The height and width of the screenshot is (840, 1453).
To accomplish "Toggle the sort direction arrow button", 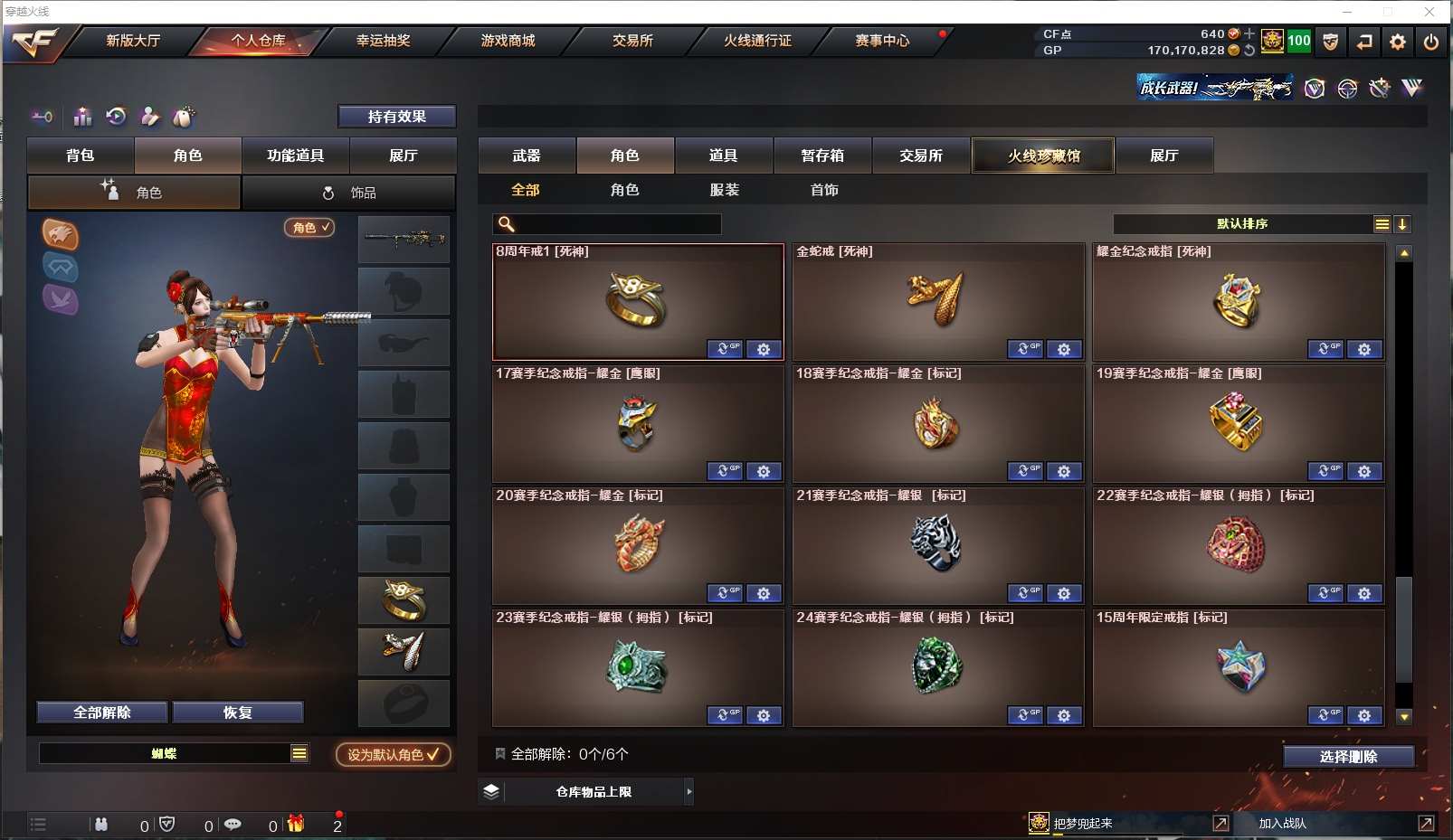I will pos(1402,224).
